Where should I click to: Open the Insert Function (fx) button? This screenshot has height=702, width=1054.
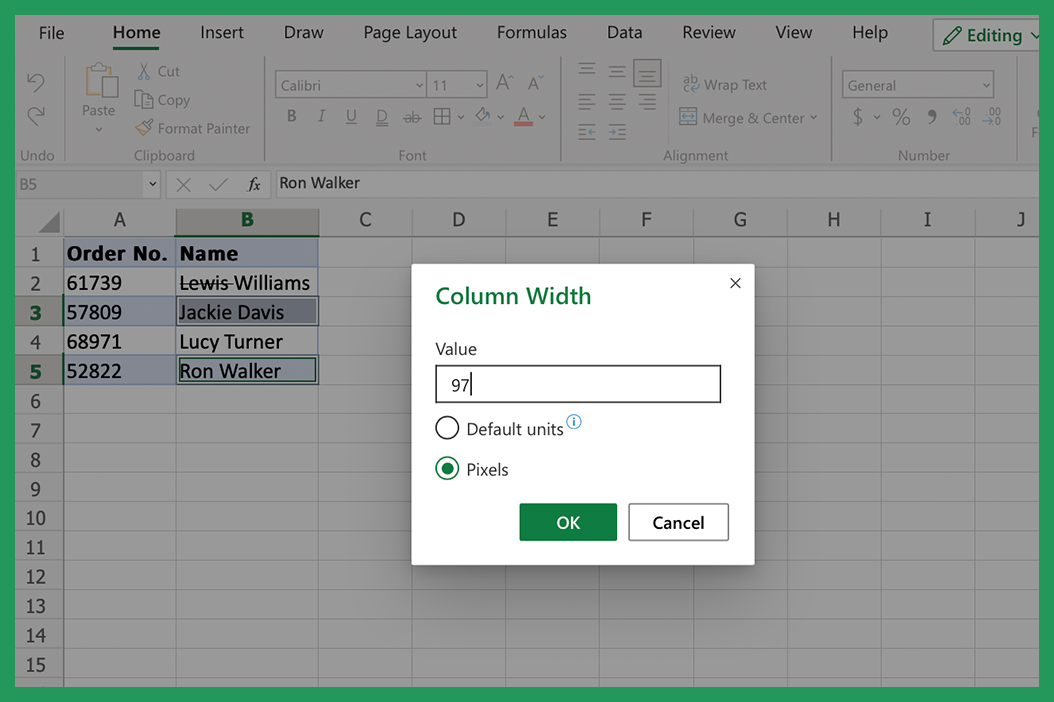[x=254, y=184]
